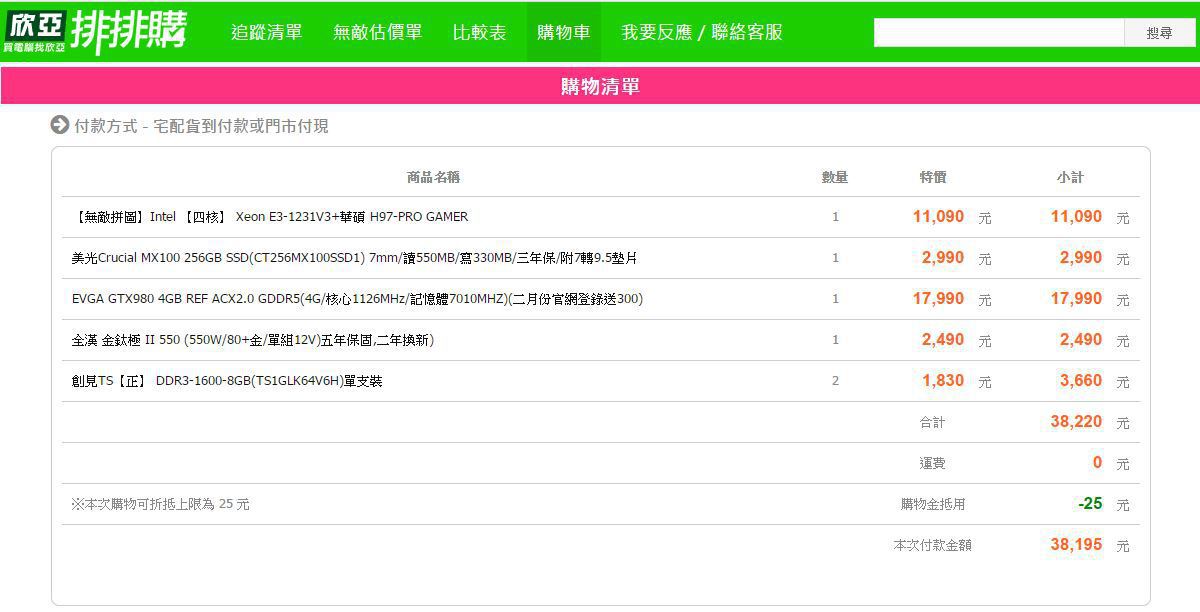Viewport: 1200px width, 612px height.
Task: Select the Crucial MX100 256GB SSD item
Action: (x=354, y=258)
